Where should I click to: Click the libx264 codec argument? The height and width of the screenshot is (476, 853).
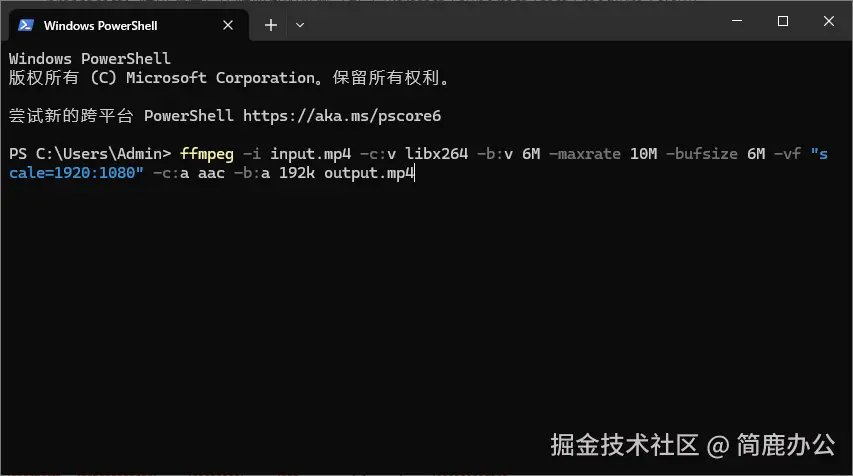tap(437, 154)
